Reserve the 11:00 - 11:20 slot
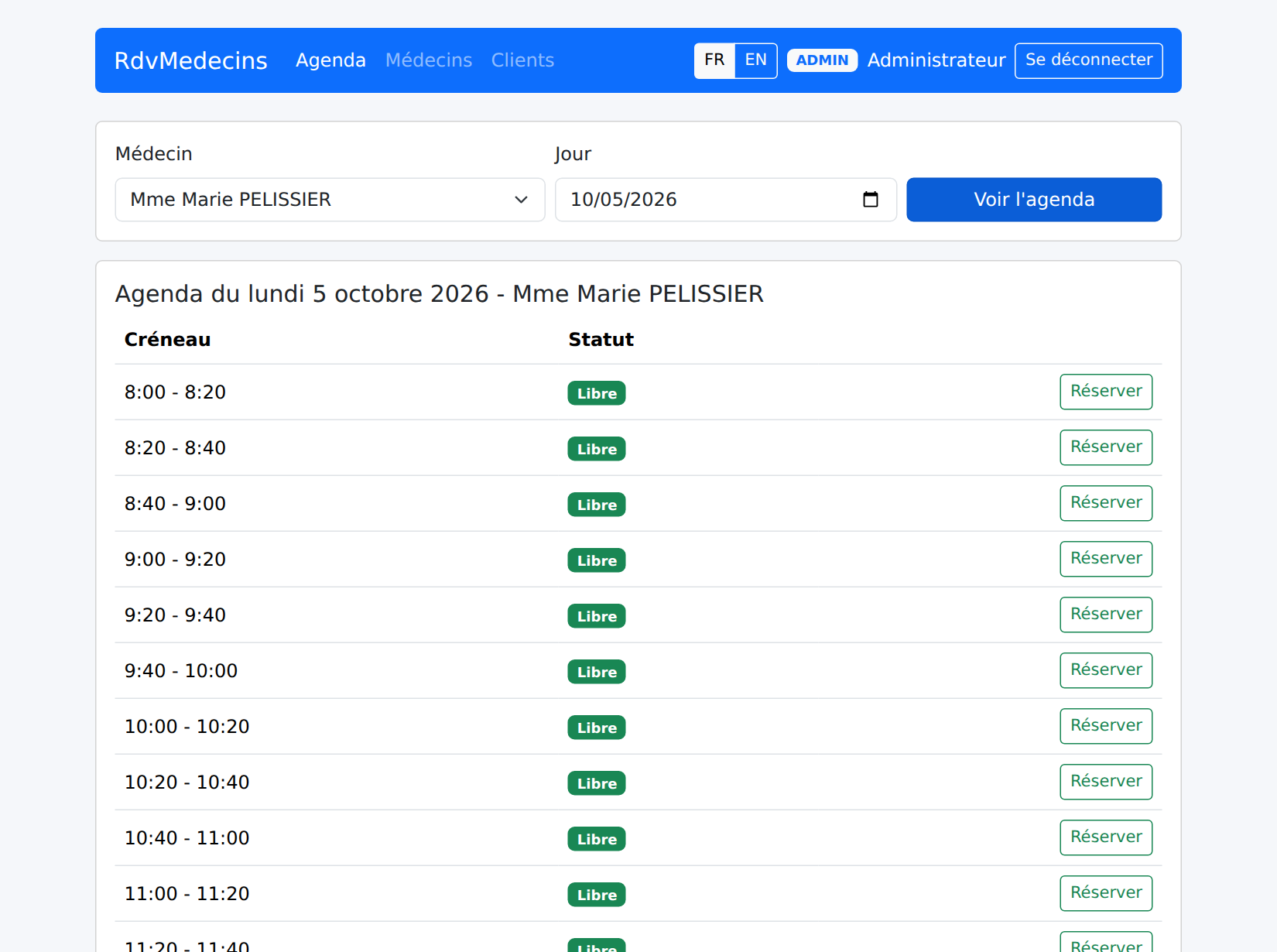The width and height of the screenshot is (1277, 952). [1106, 893]
